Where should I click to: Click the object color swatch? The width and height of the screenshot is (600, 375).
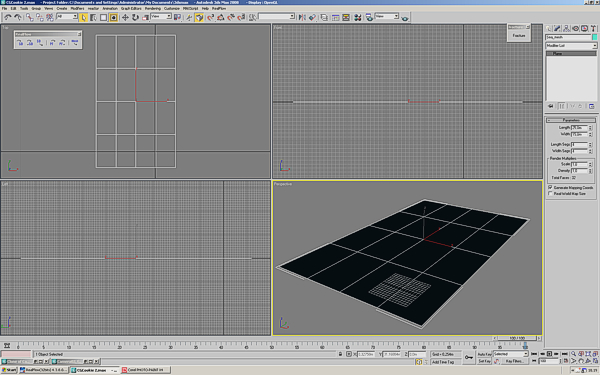pos(594,37)
